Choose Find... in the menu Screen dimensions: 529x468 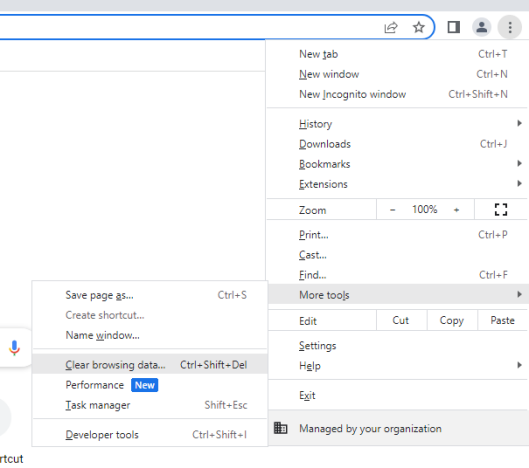point(397,275)
